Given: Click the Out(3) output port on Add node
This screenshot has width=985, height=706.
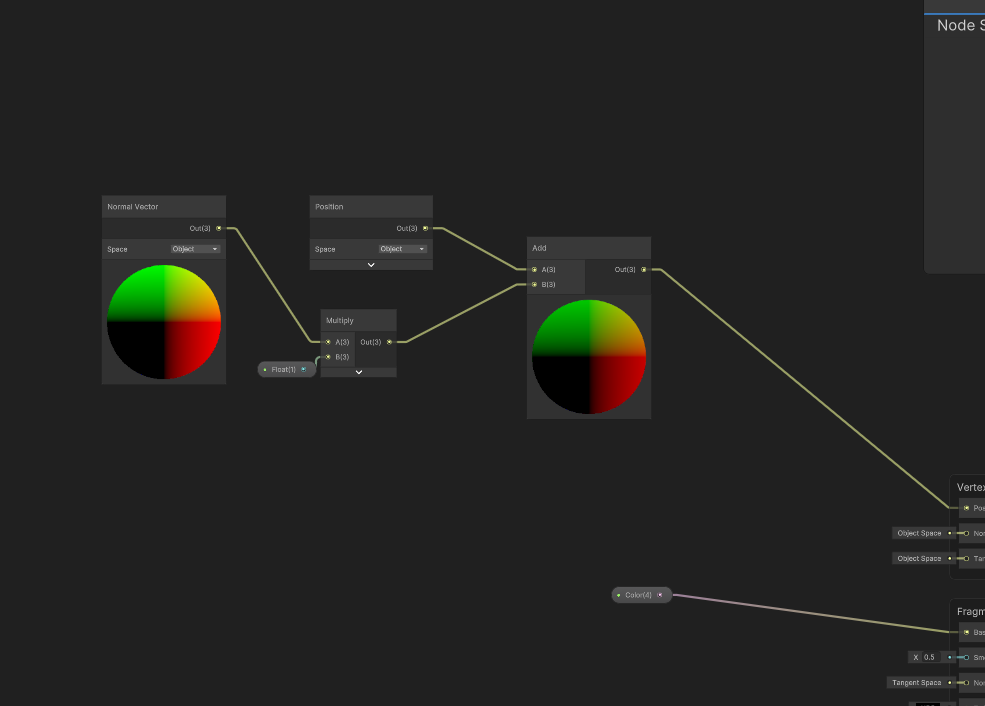Looking at the screenshot, I should (643, 269).
